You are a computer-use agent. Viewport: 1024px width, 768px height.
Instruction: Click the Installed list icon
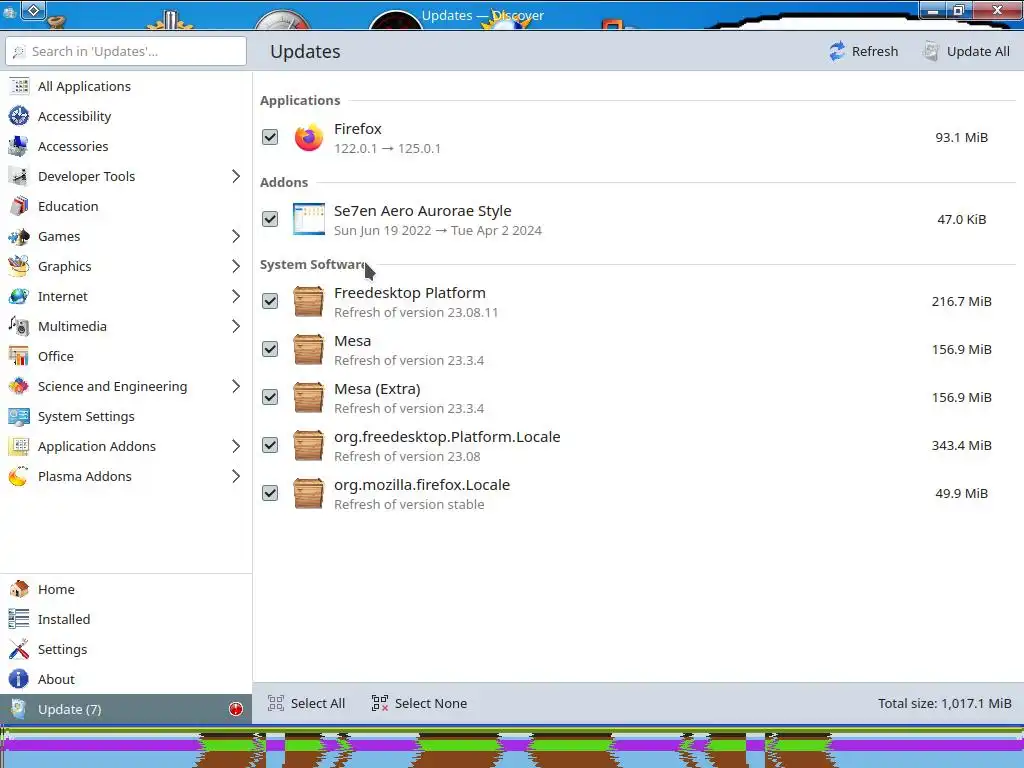pyautogui.click(x=19, y=619)
